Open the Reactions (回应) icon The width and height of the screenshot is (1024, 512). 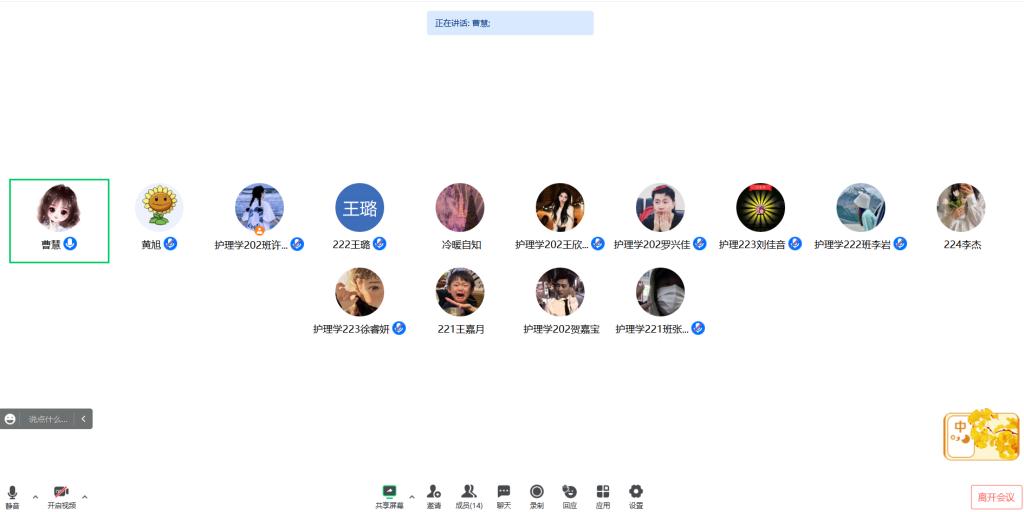coord(569,493)
